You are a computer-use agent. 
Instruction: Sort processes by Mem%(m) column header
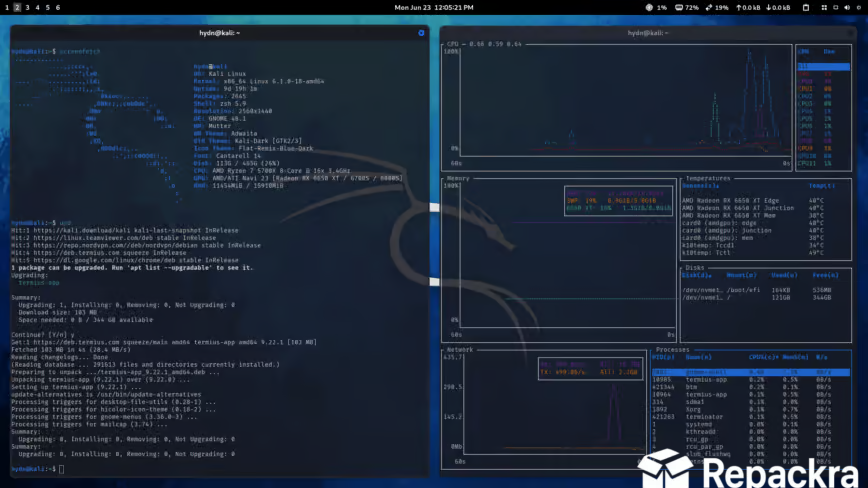tap(795, 357)
